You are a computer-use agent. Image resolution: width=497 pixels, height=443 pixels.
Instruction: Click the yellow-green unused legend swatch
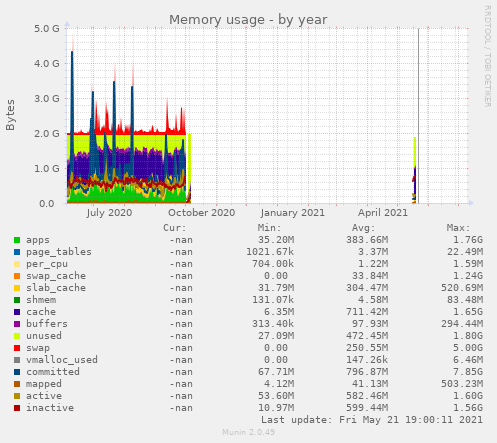[x=17, y=336]
